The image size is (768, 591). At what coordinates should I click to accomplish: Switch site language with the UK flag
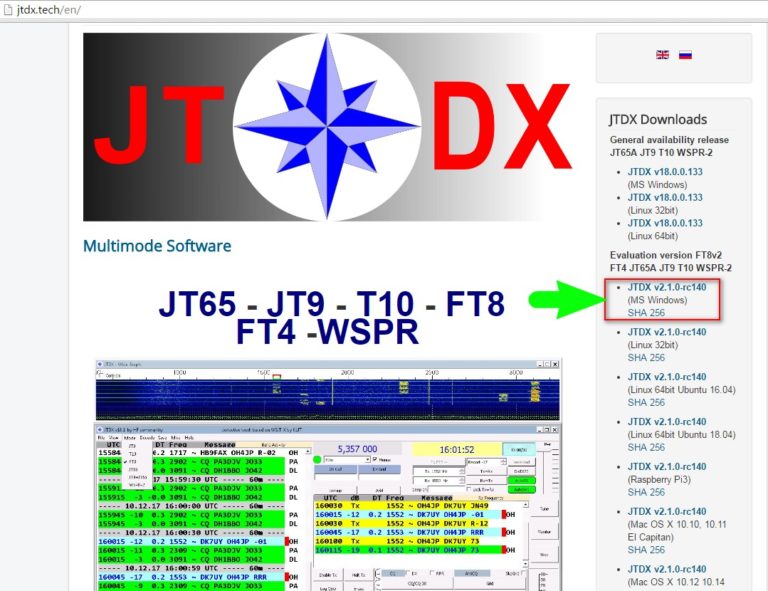(x=662, y=55)
